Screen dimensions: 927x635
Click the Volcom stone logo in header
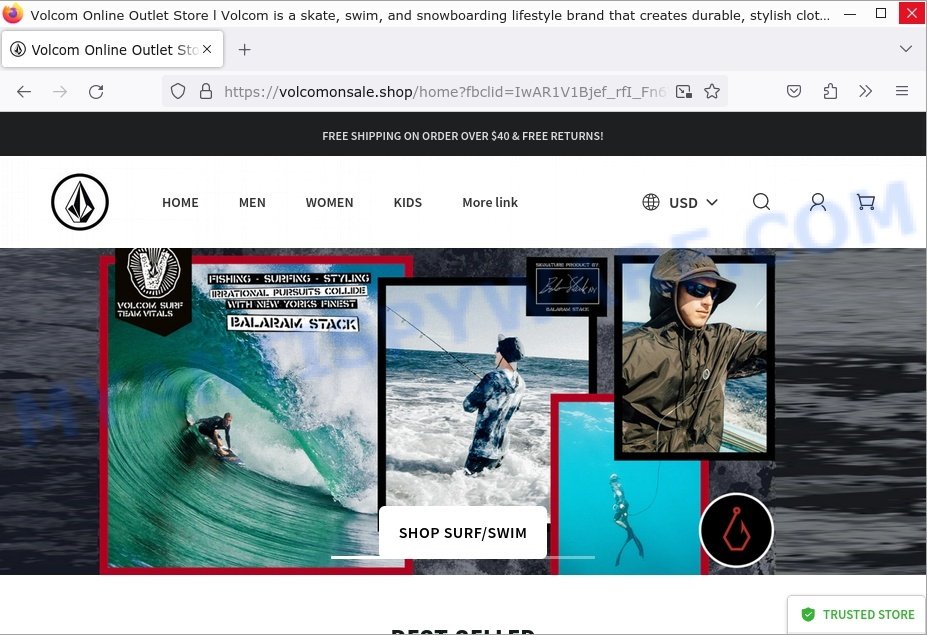coord(80,202)
